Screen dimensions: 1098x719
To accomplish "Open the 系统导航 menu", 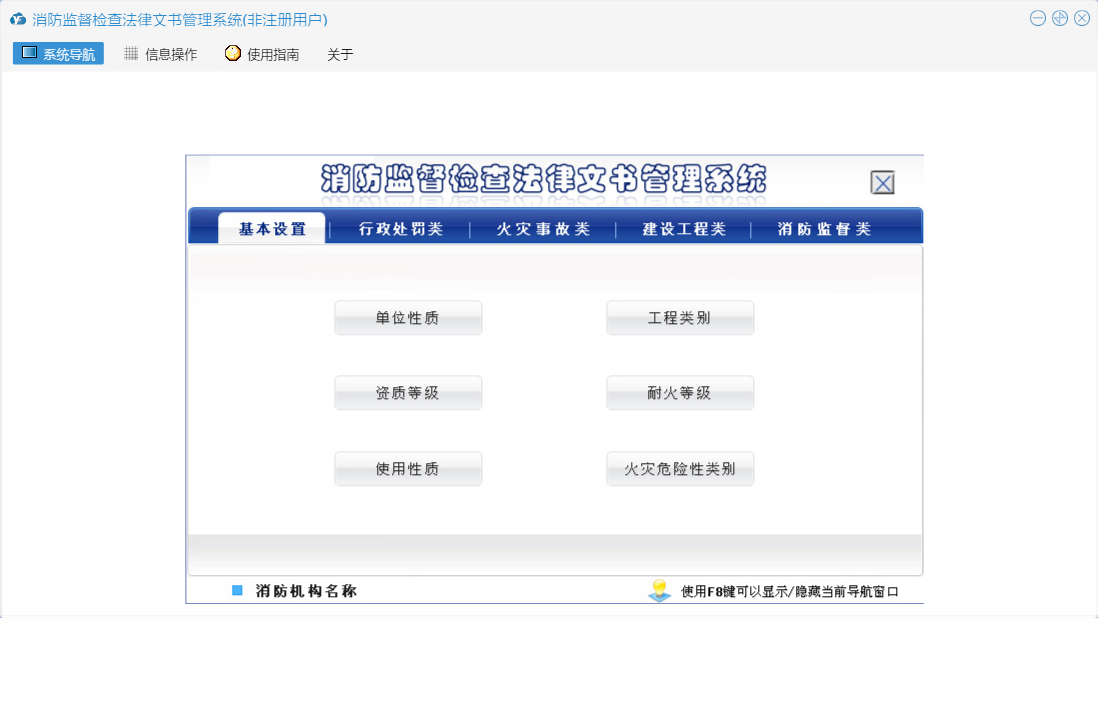I will point(58,54).
